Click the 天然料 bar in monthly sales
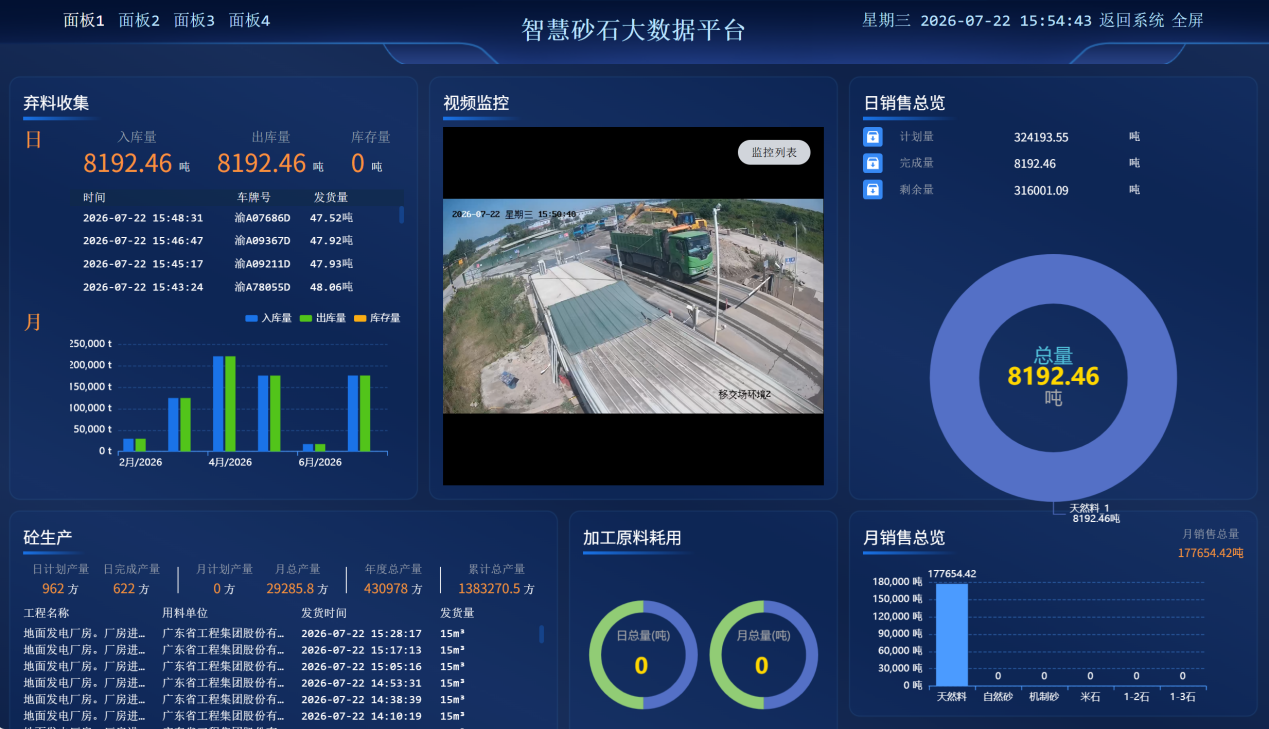 click(951, 634)
